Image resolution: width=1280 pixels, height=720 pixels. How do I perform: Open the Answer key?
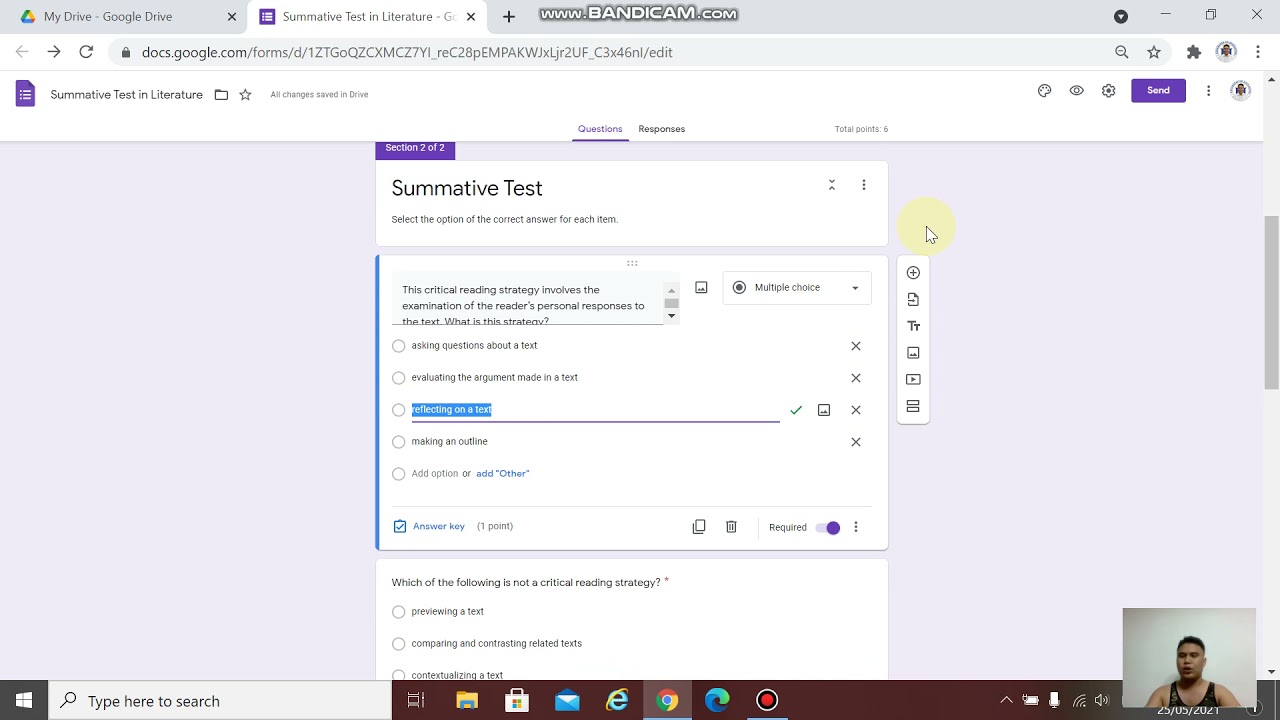click(429, 526)
